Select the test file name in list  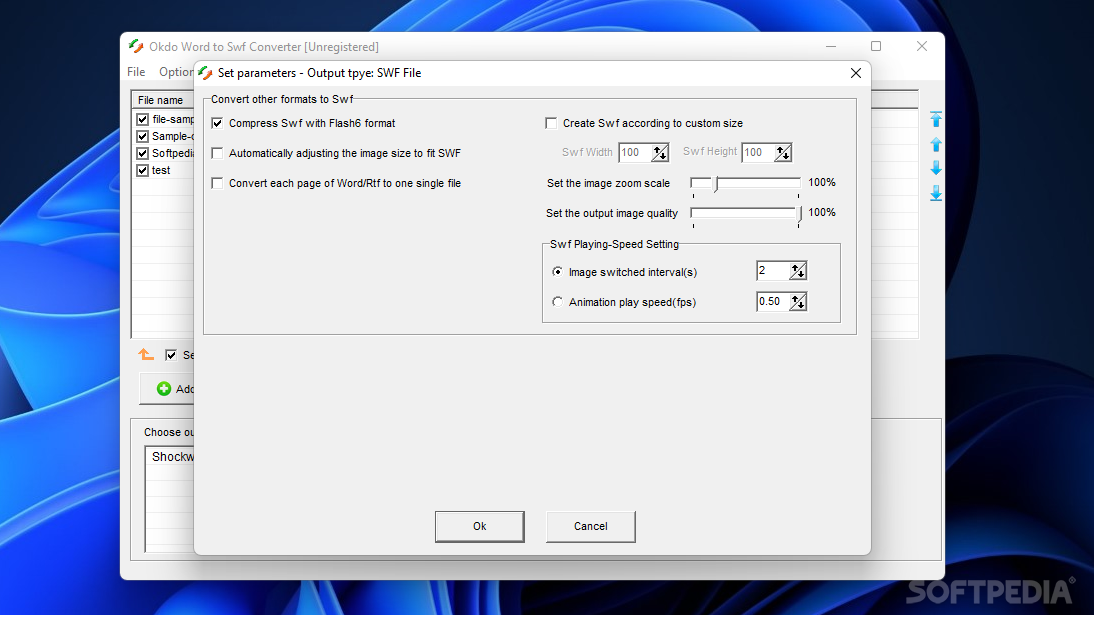161,170
